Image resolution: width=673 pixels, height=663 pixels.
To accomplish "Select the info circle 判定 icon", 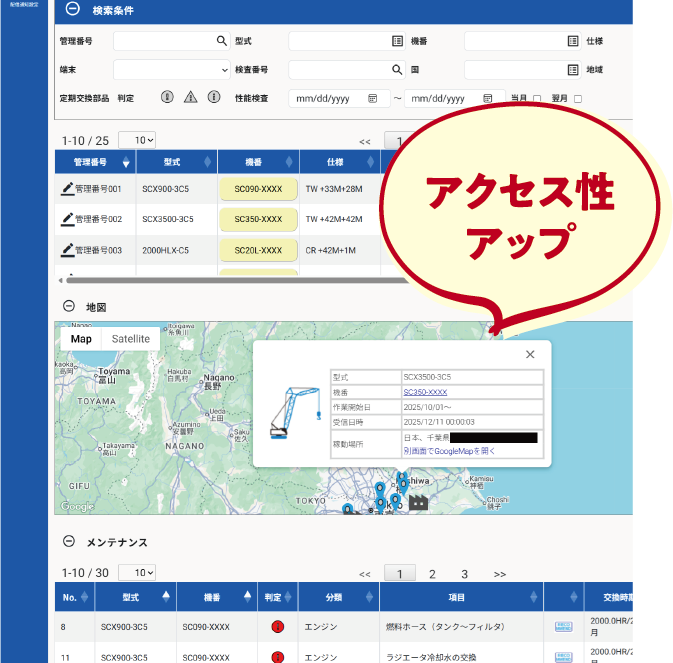I will [214, 97].
